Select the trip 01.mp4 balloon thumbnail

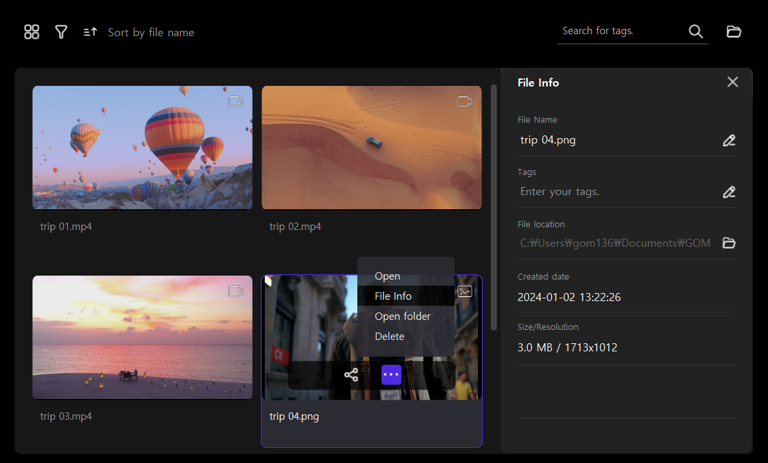[142, 147]
